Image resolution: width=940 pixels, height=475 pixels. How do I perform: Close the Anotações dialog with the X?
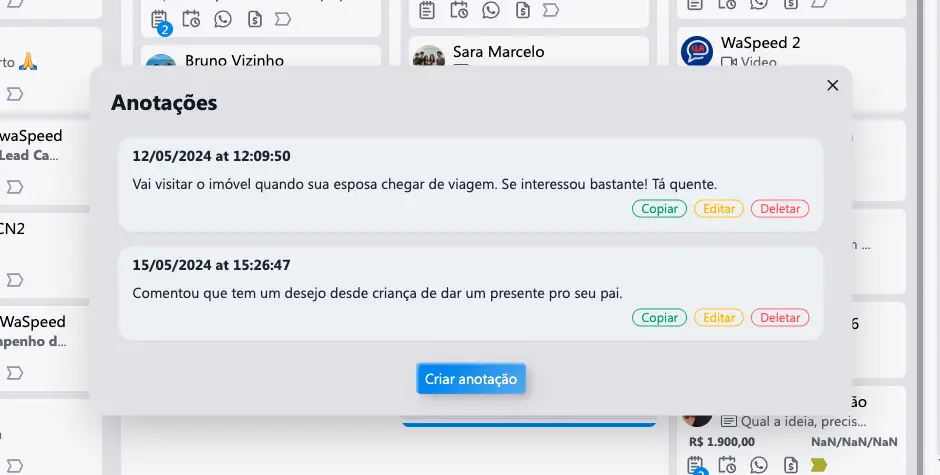point(832,86)
